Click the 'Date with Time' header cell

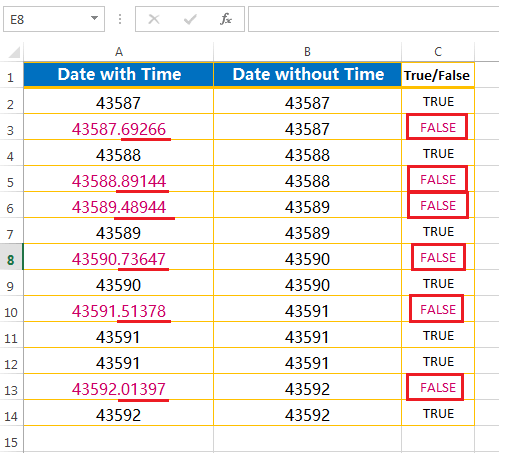(119, 75)
